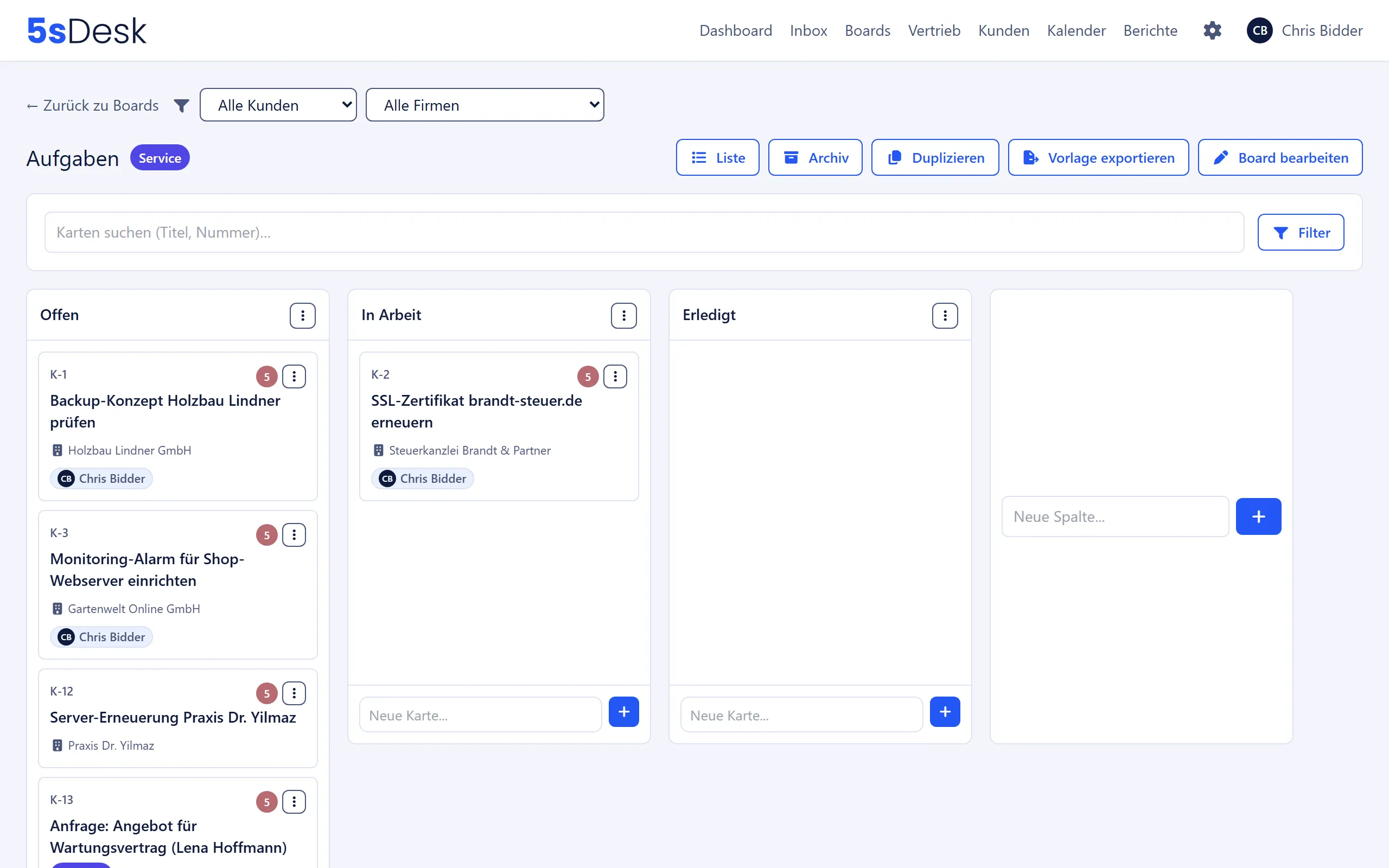Click the Duplizieren button
Viewport: 1389px width, 868px height.
[x=935, y=157]
